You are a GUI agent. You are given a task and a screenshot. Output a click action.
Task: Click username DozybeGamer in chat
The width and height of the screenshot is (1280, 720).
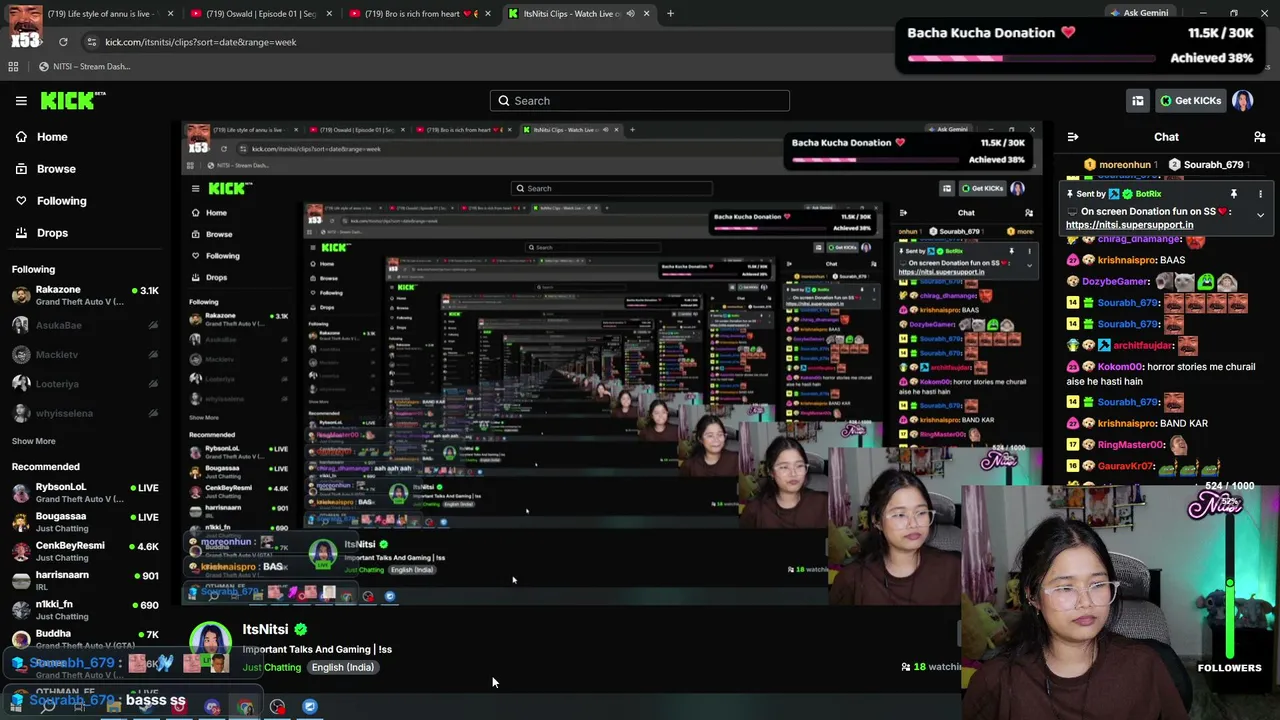click(x=1115, y=282)
